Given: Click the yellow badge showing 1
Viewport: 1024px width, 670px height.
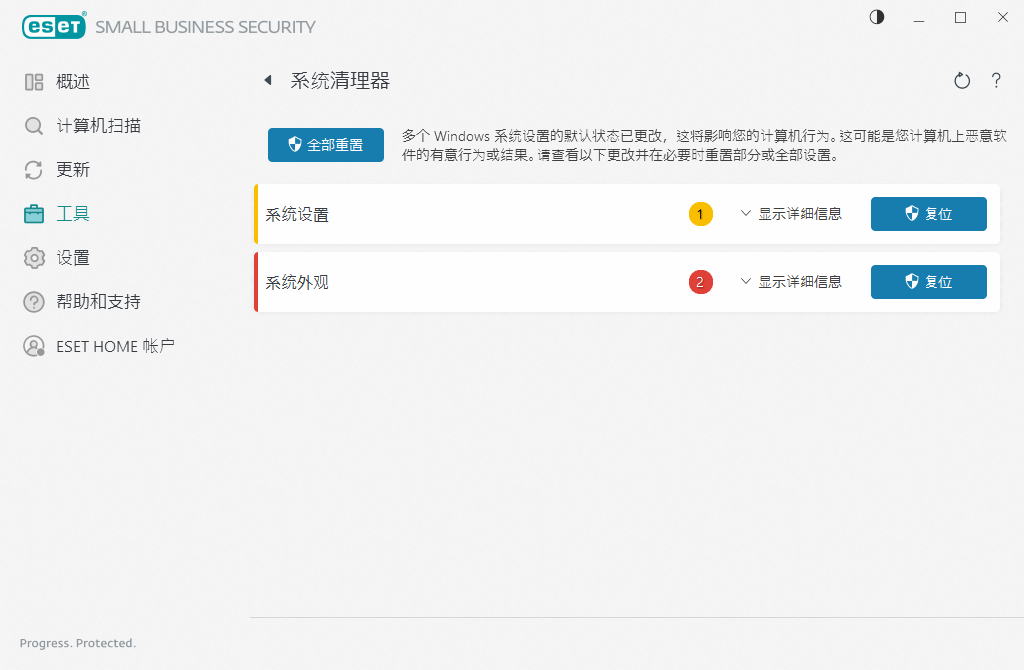Looking at the screenshot, I should click(700, 213).
